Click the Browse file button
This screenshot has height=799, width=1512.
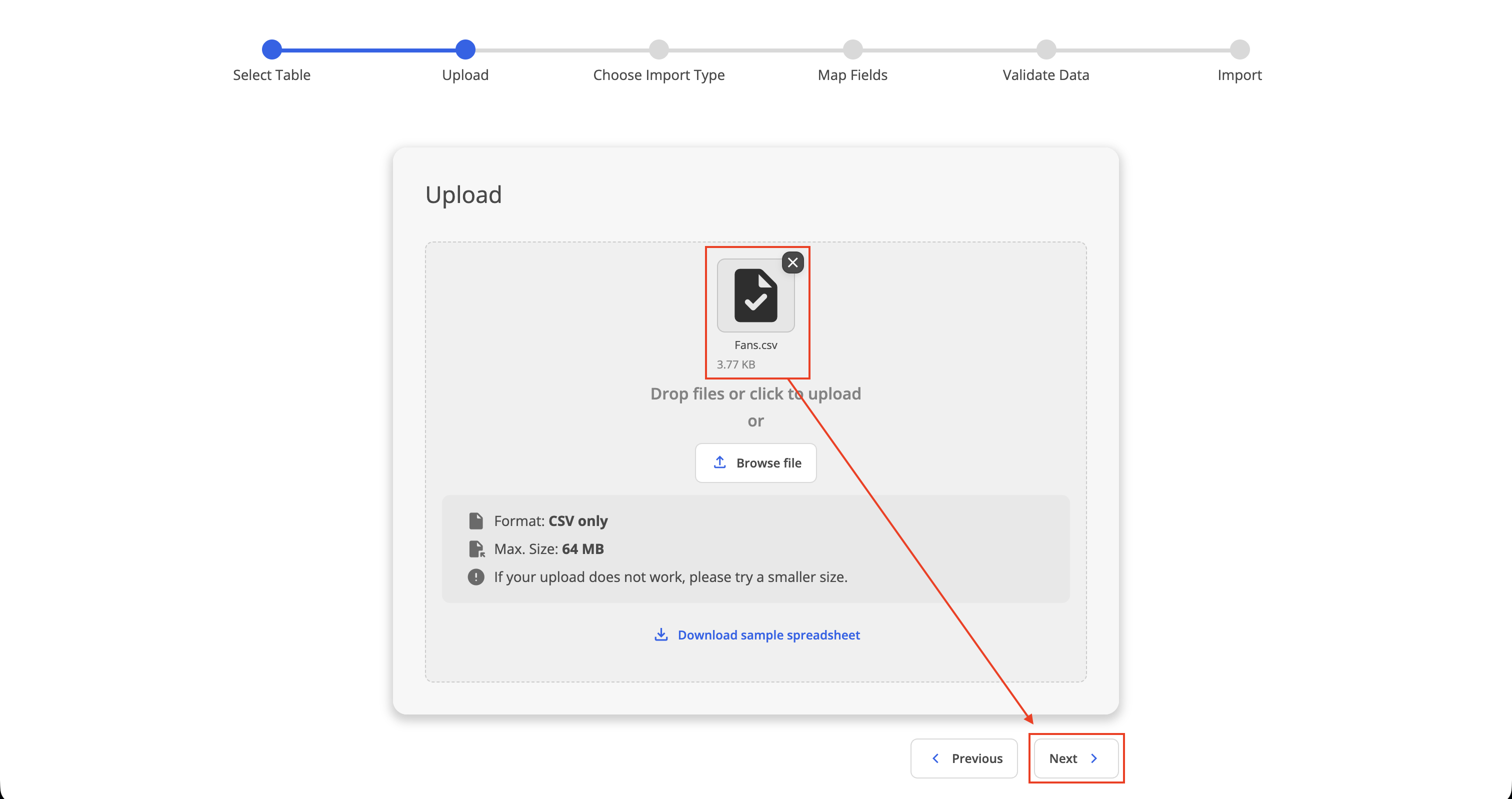pyautogui.click(x=755, y=462)
